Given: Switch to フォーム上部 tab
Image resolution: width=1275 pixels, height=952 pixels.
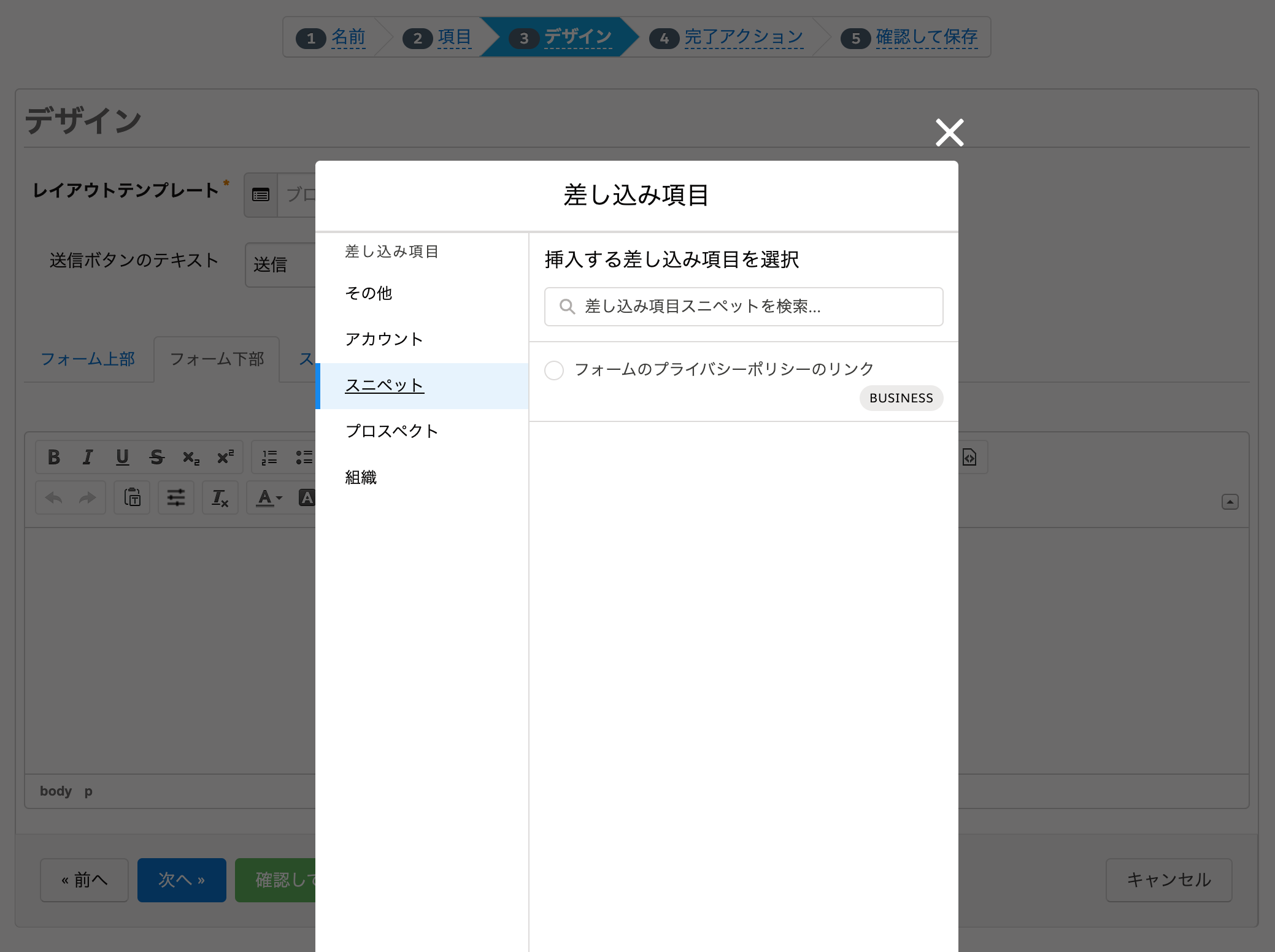Looking at the screenshot, I should click(x=88, y=359).
